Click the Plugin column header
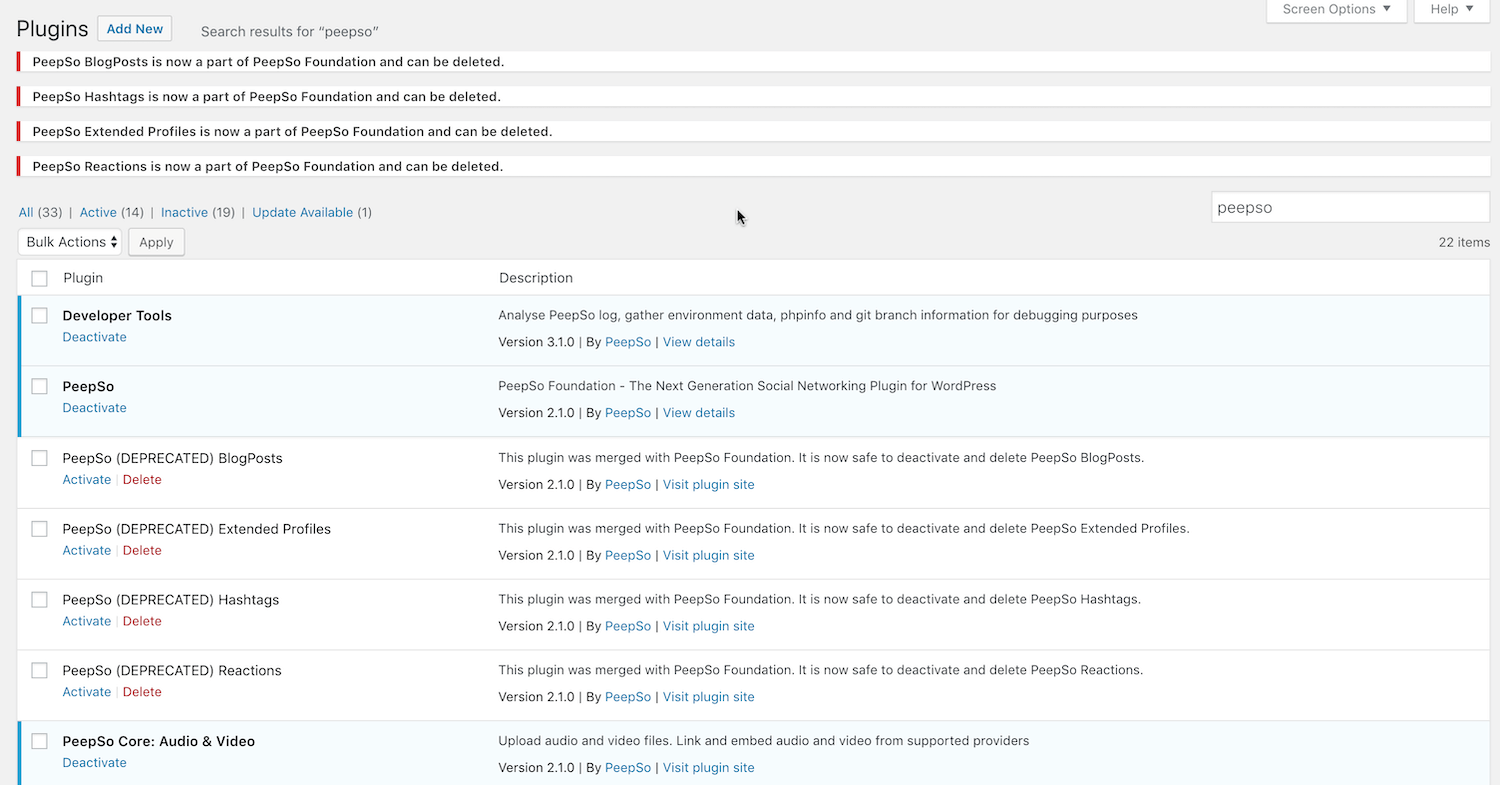This screenshot has width=1500, height=785. [x=83, y=278]
